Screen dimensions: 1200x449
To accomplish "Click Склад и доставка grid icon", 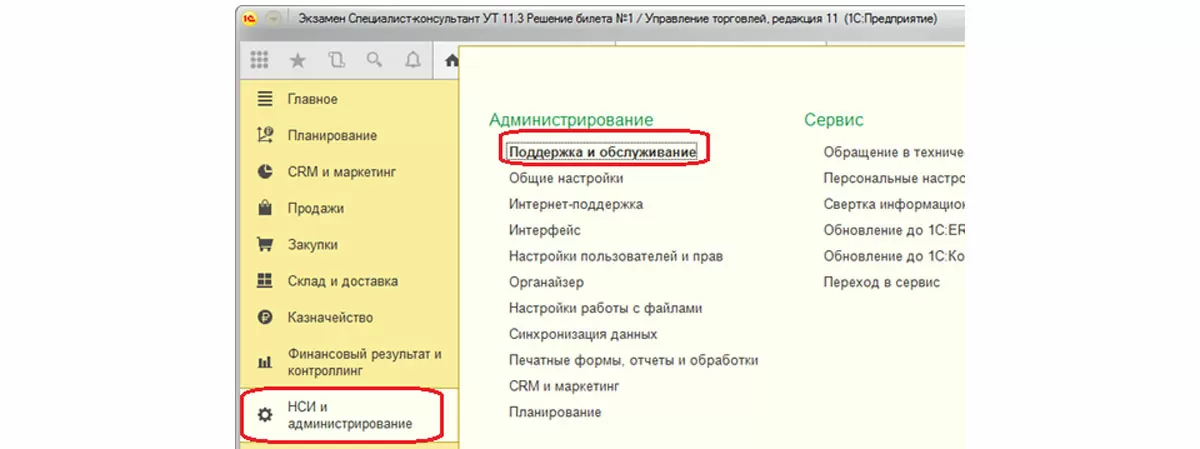I will [x=265, y=281].
